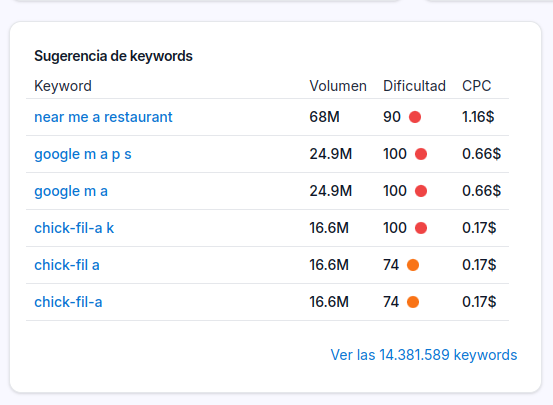Click the 'Keyword' column header
This screenshot has height=405, width=553.
tap(63, 86)
